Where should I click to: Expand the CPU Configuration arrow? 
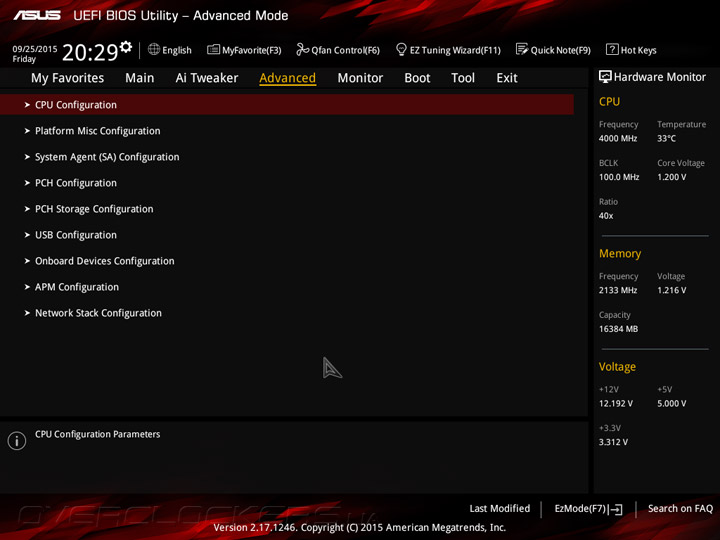click(x=27, y=105)
